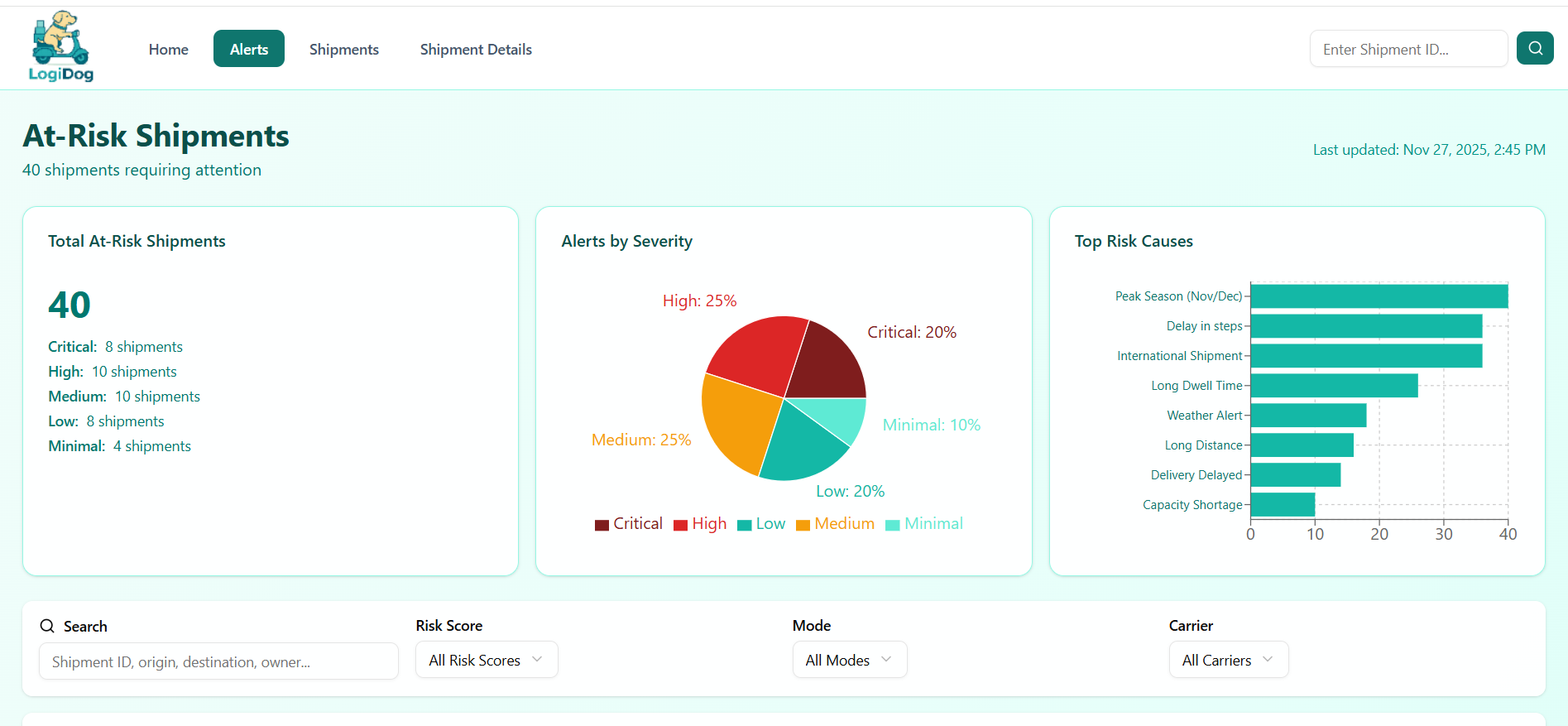Click the 'Last updated: Nov 27, 2025' timestamp
Image resolution: width=1568 pixels, height=726 pixels.
pos(1429,150)
